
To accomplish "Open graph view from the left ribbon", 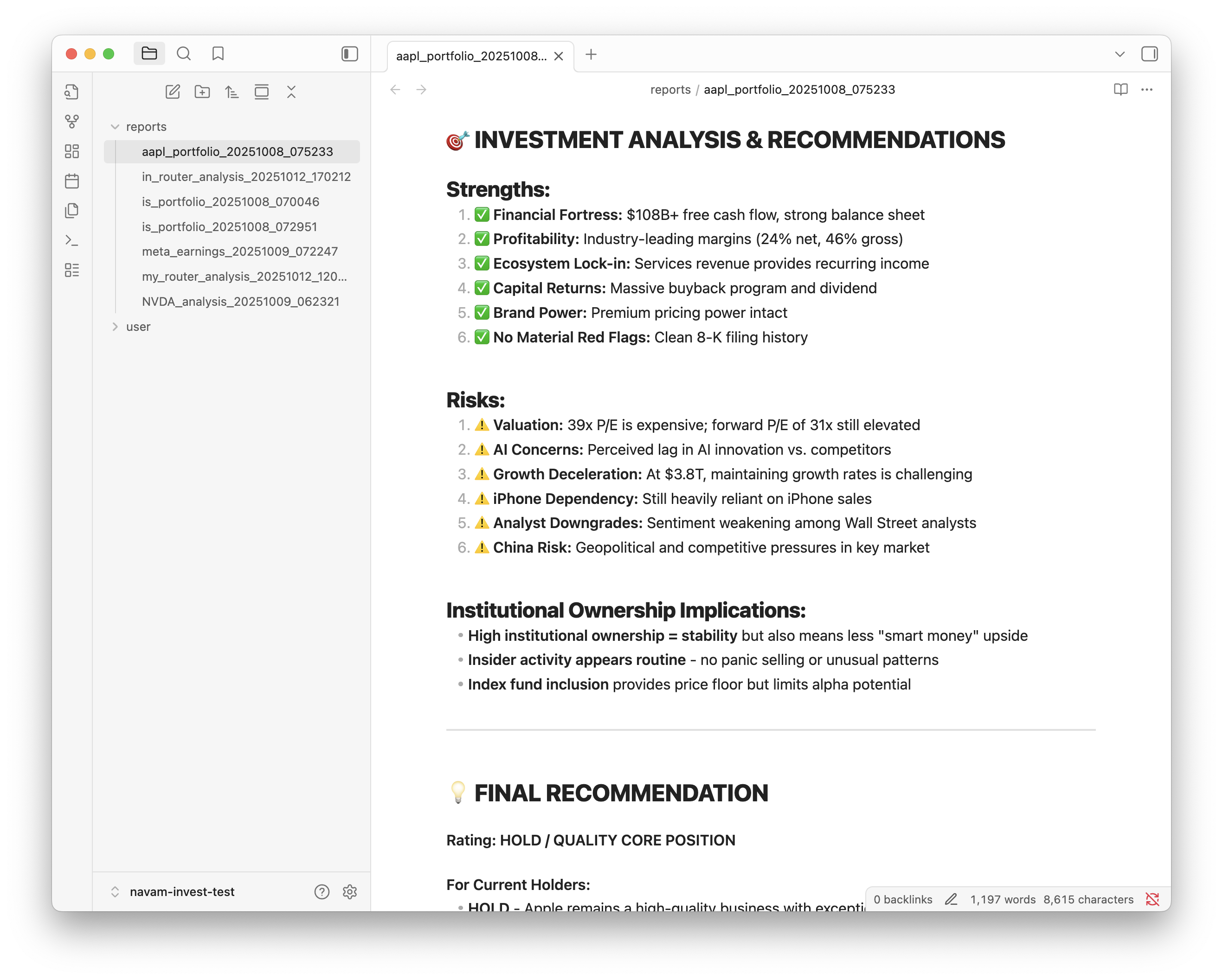I will (x=72, y=121).
